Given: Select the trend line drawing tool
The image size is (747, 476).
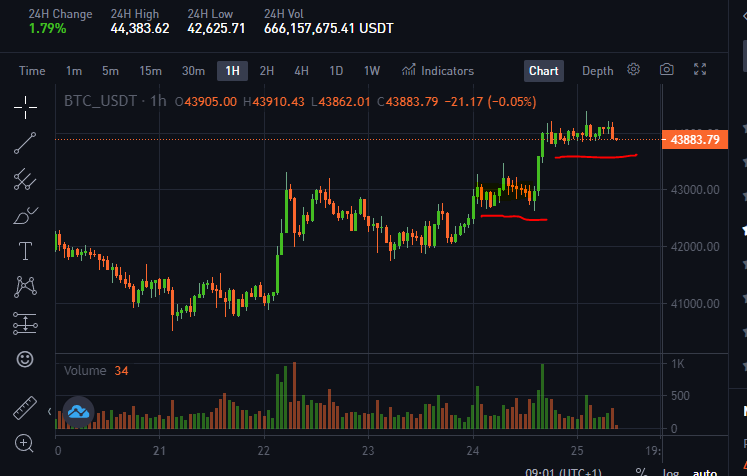Looking at the screenshot, I should (x=25, y=143).
